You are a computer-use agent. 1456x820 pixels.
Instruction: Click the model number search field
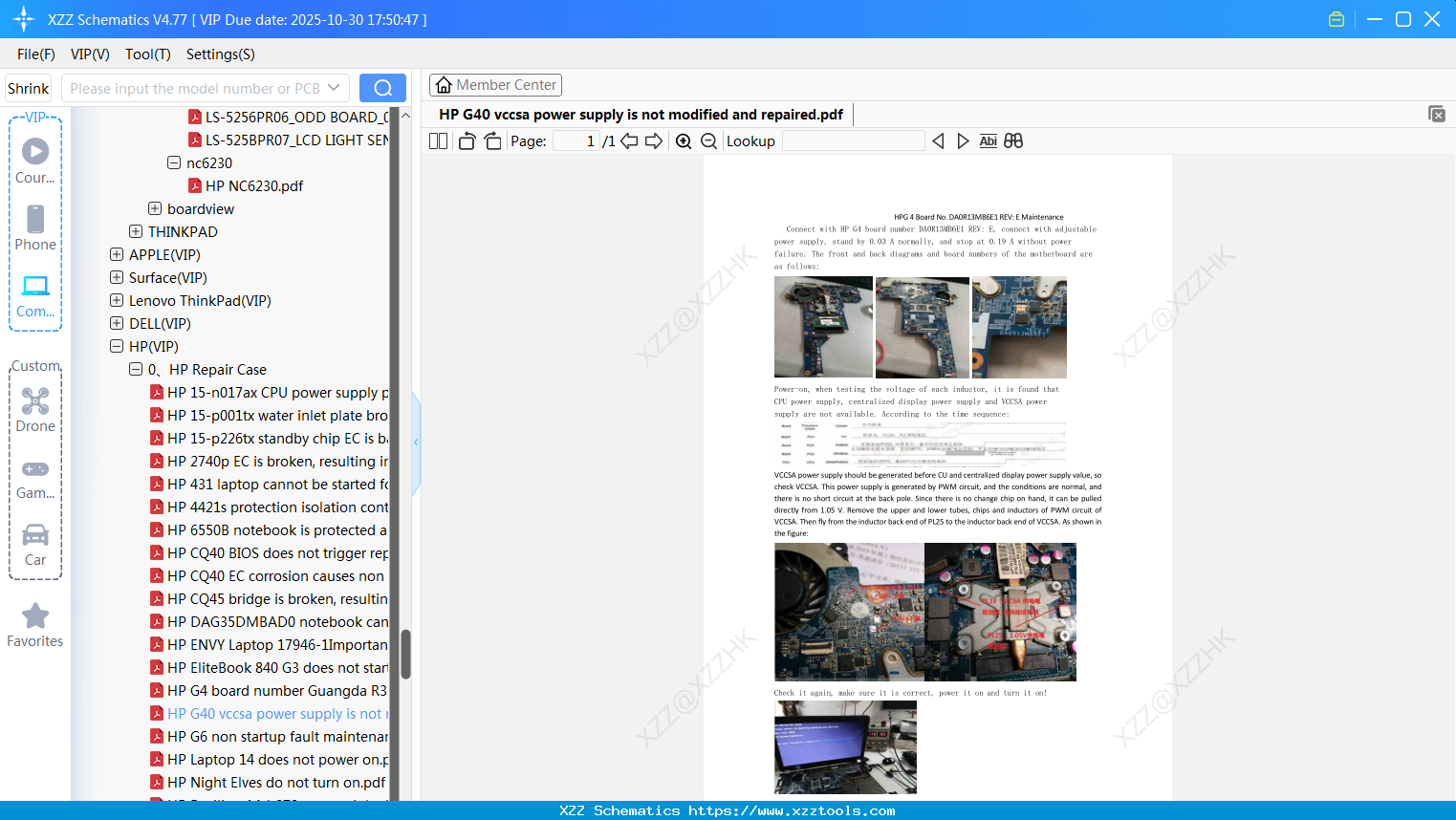click(195, 88)
